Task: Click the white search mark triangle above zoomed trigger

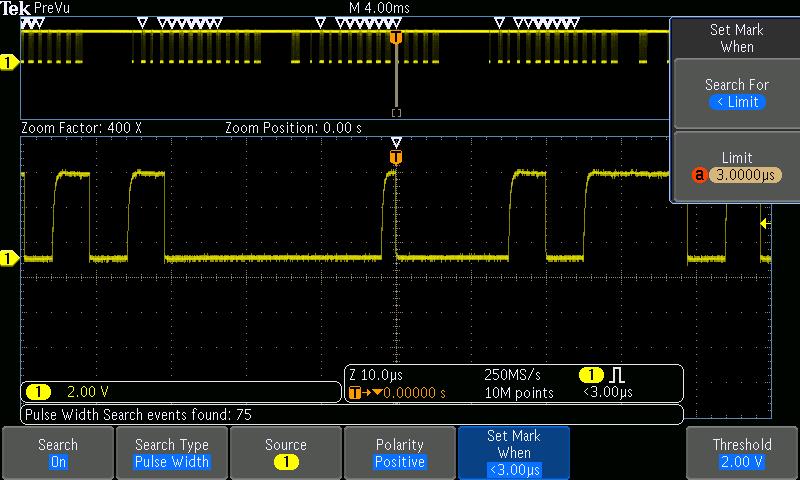Action: coord(396,142)
